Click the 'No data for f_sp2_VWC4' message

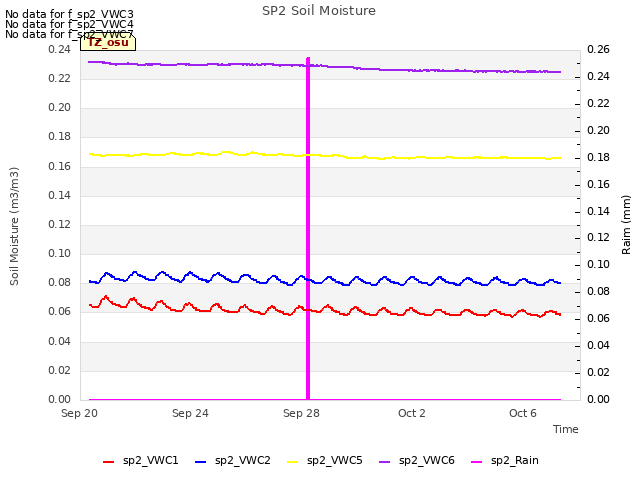point(69,24)
